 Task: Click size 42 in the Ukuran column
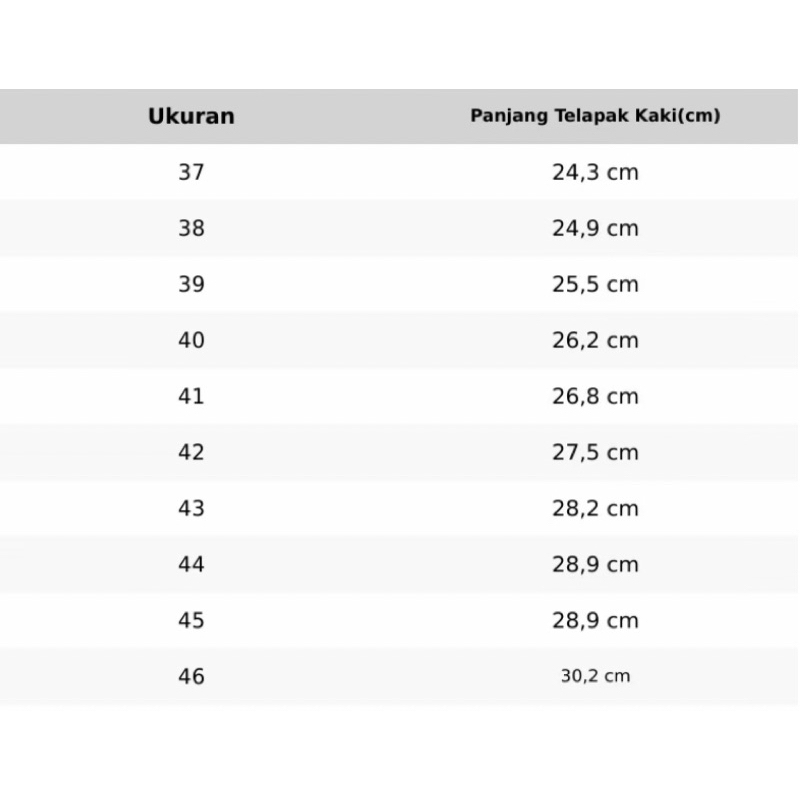[x=191, y=452]
